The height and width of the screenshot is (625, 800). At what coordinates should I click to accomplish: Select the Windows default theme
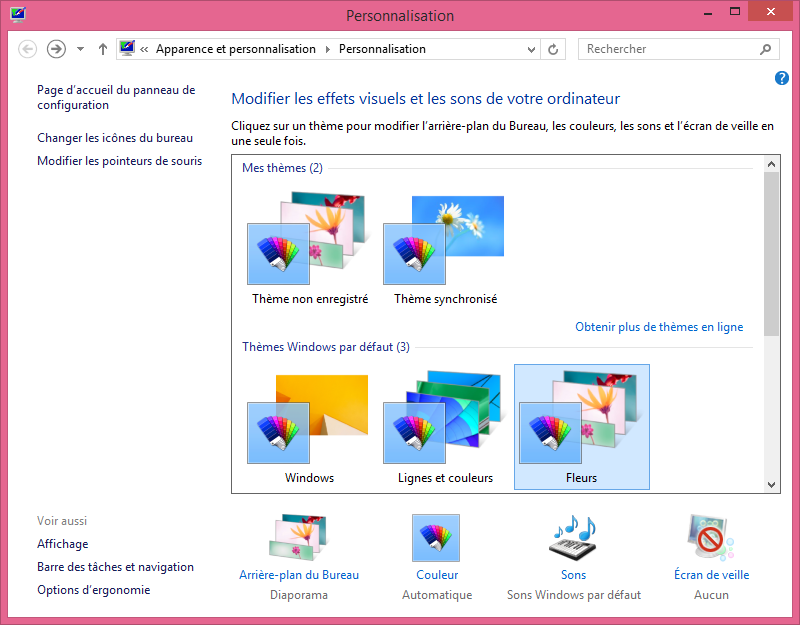(x=310, y=427)
